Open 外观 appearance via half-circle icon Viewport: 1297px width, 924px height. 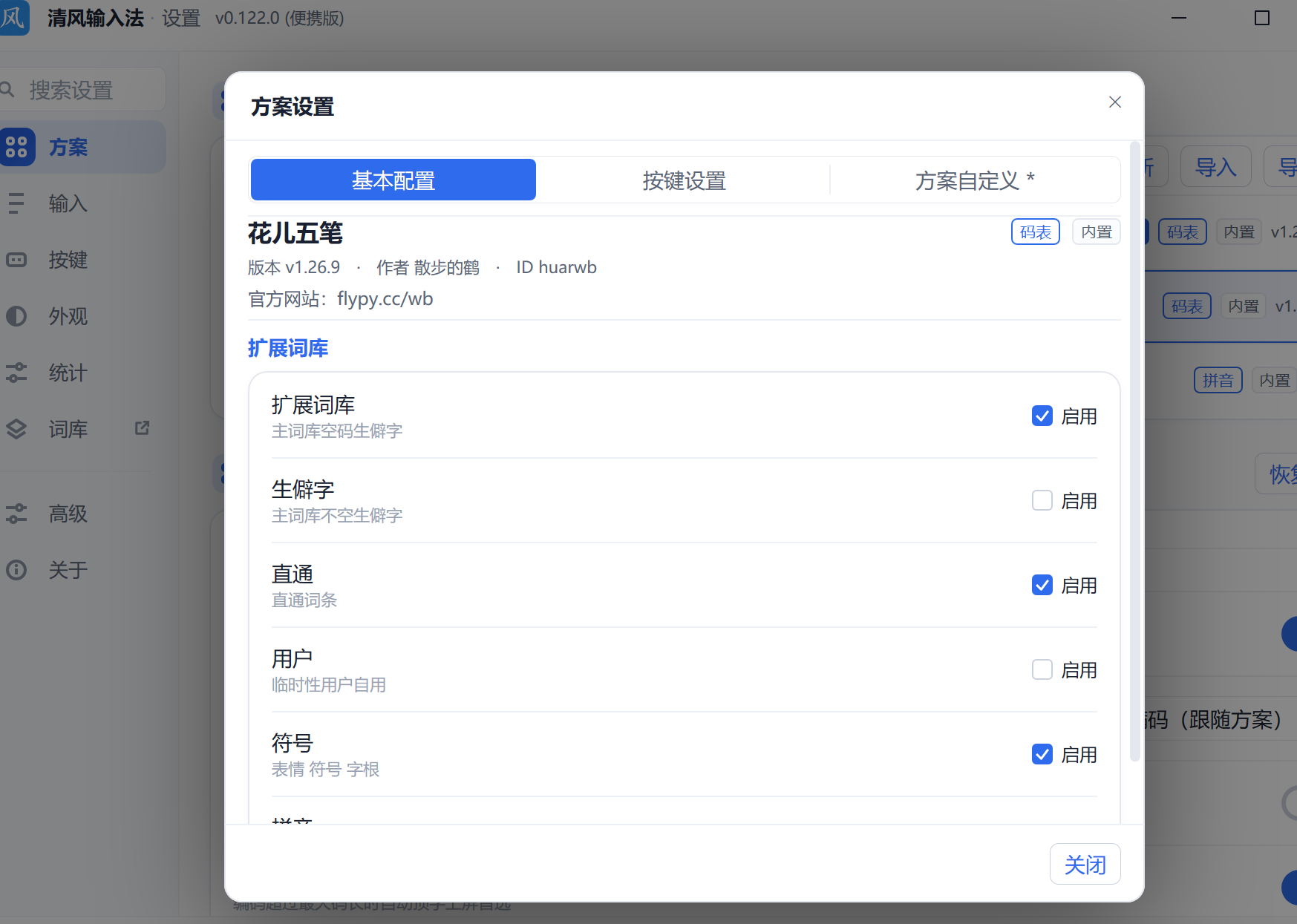coord(16,316)
